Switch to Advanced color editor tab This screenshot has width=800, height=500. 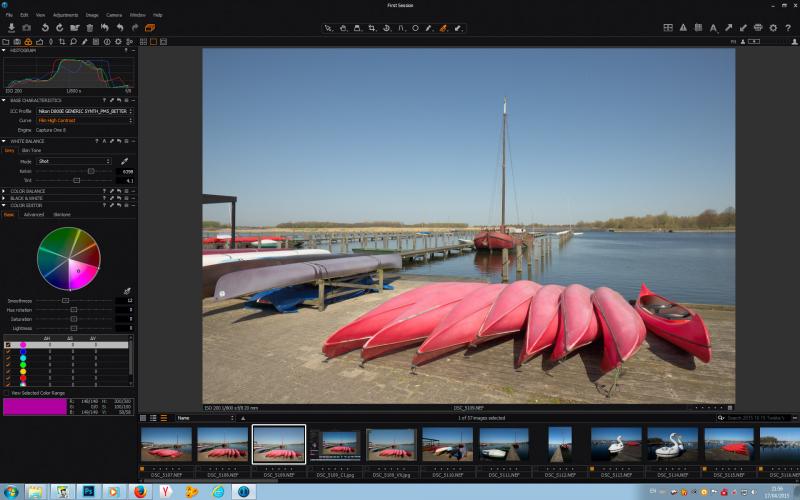34,215
